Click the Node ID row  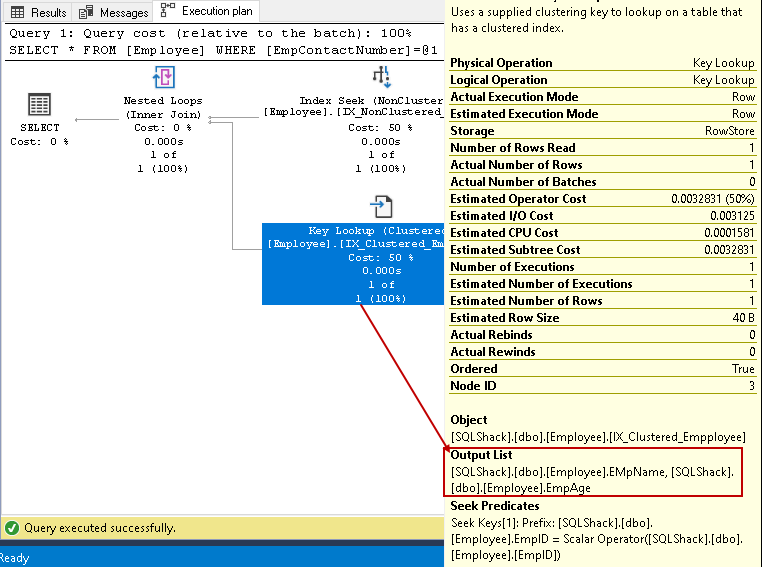pos(603,386)
